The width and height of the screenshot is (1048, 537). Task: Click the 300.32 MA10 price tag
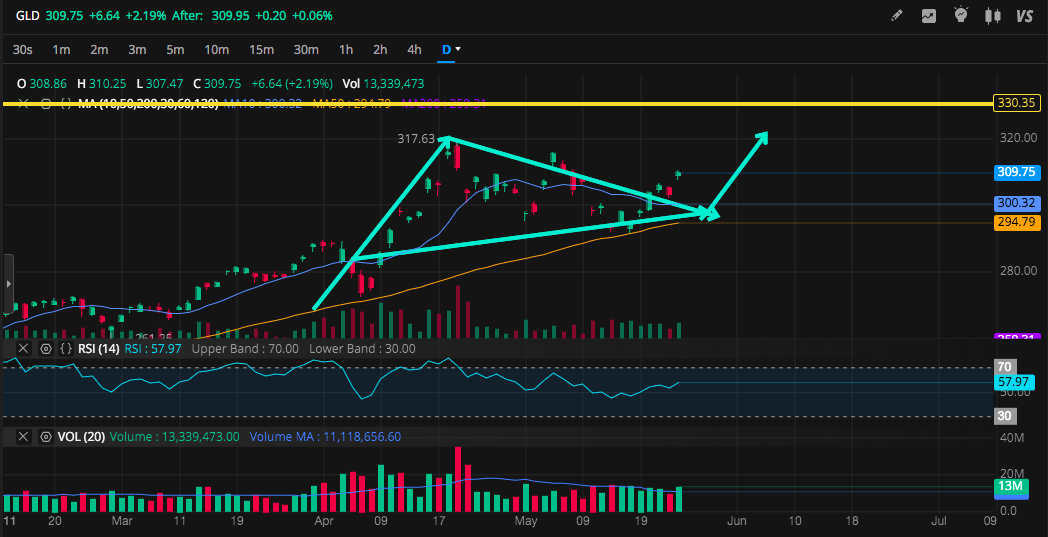coord(1017,203)
